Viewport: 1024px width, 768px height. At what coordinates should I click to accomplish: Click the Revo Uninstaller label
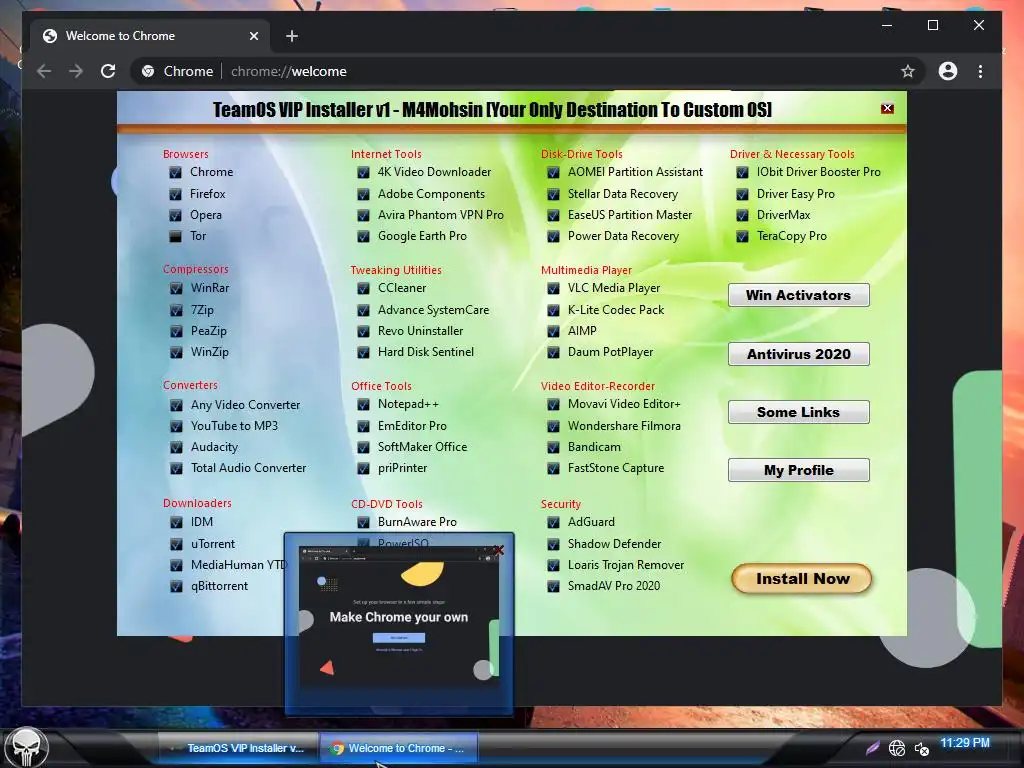pos(420,331)
